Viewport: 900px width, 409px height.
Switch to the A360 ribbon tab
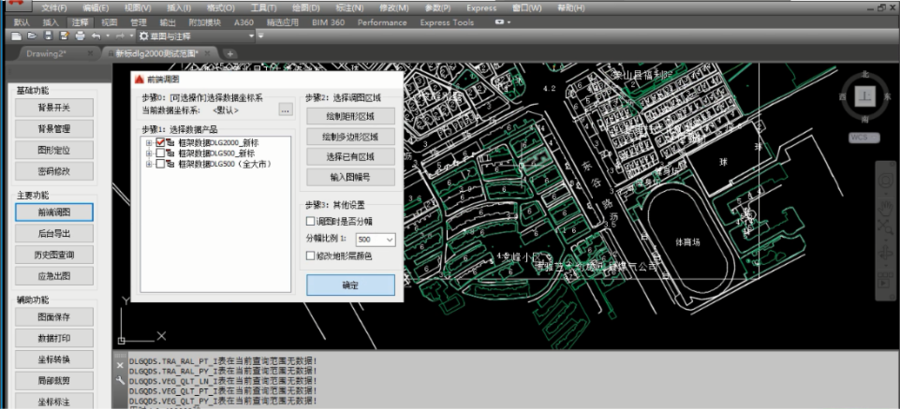[245, 22]
